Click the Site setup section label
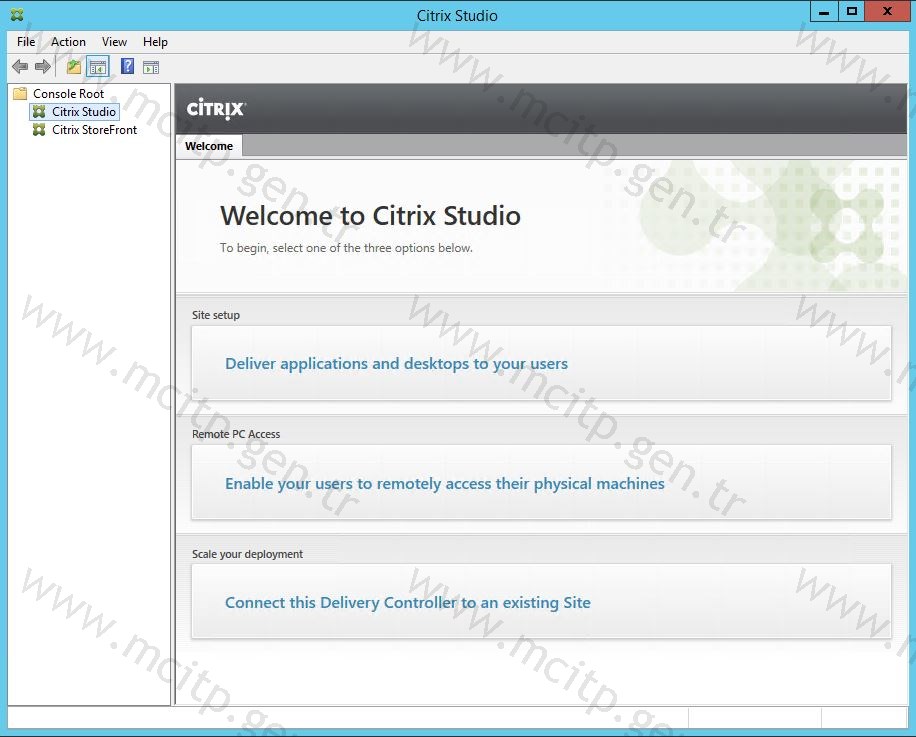Viewport: 916px width, 737px height. 216,315
